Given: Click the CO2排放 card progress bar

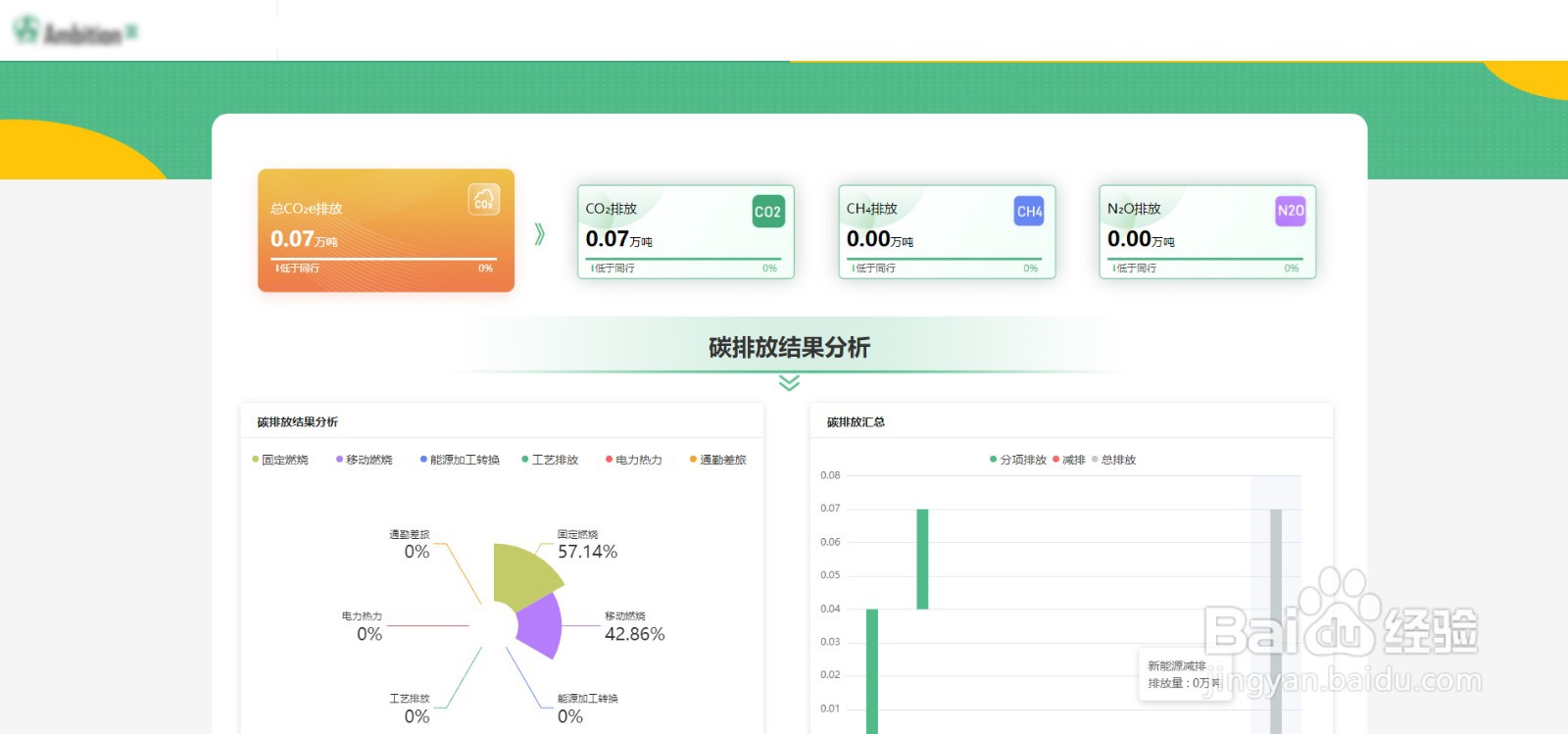Looking at the screenshot, I should coord(684,259).
